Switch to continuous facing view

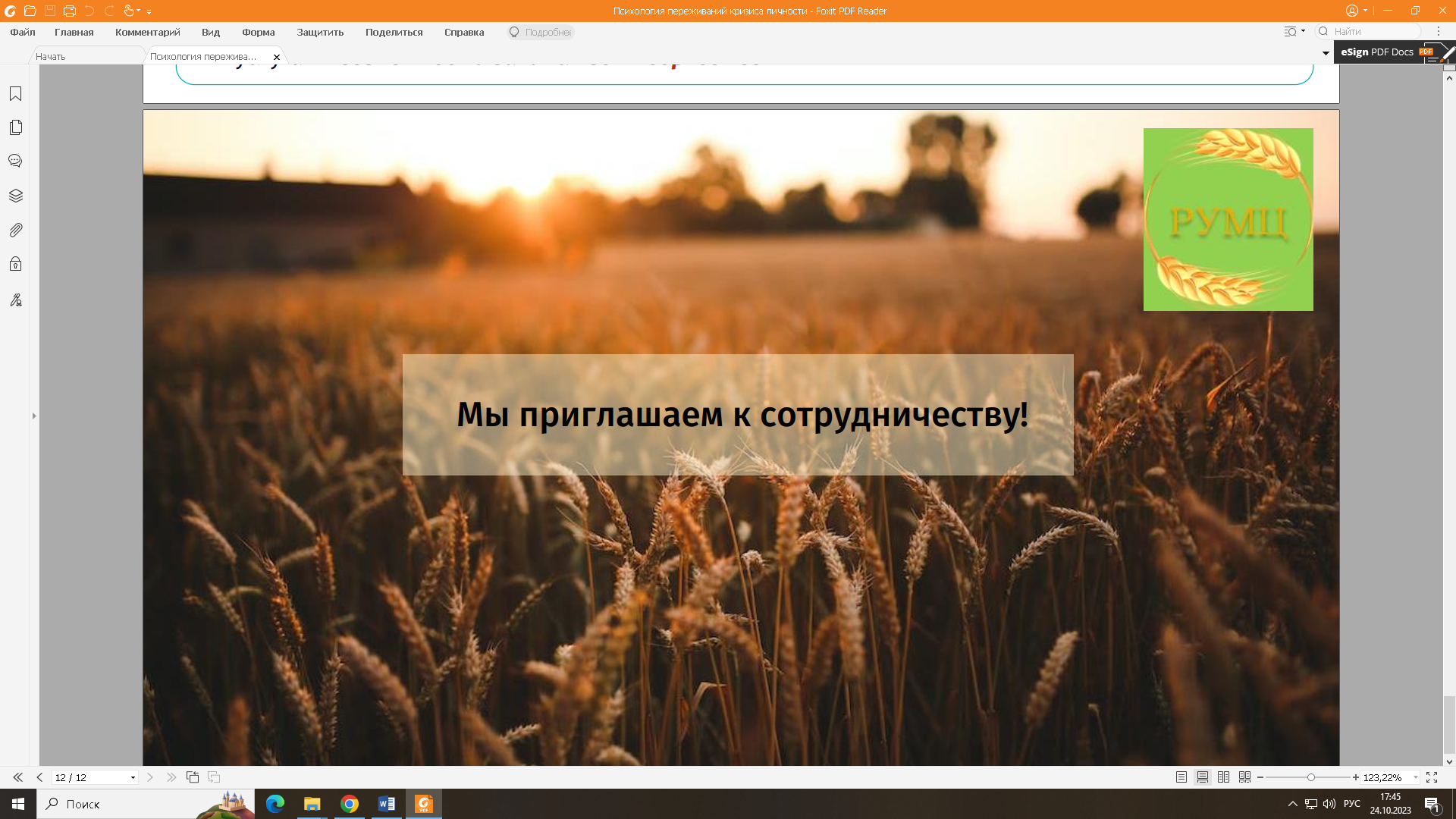(x=1244, y=777)
